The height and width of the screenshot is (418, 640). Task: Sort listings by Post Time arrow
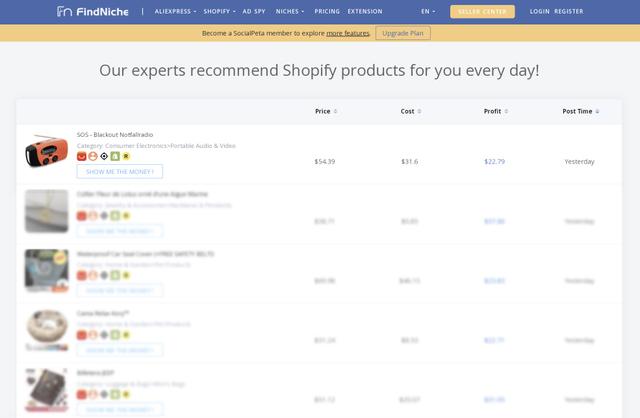tap(597, 111)
